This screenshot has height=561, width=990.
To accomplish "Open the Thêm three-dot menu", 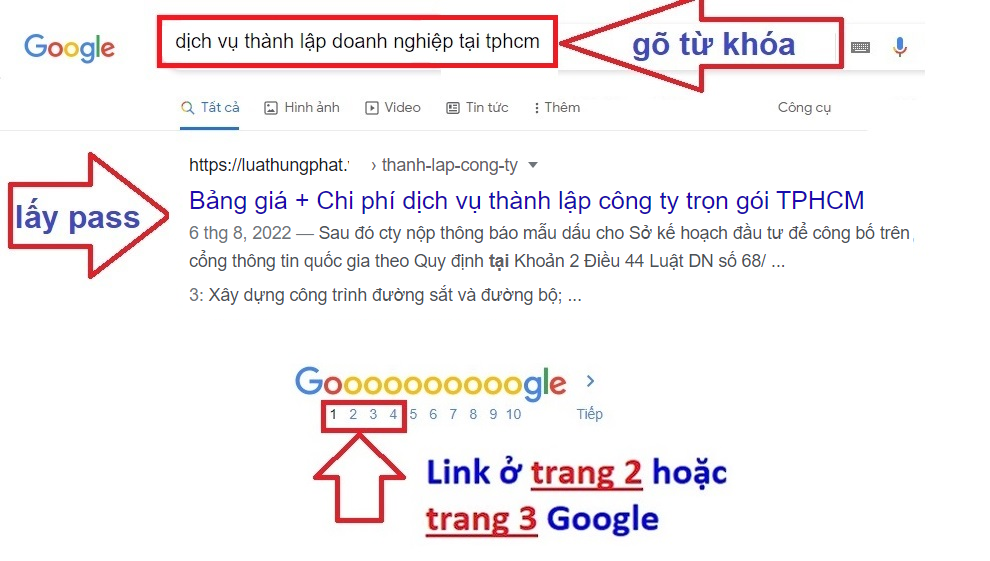I will point(537,108).
